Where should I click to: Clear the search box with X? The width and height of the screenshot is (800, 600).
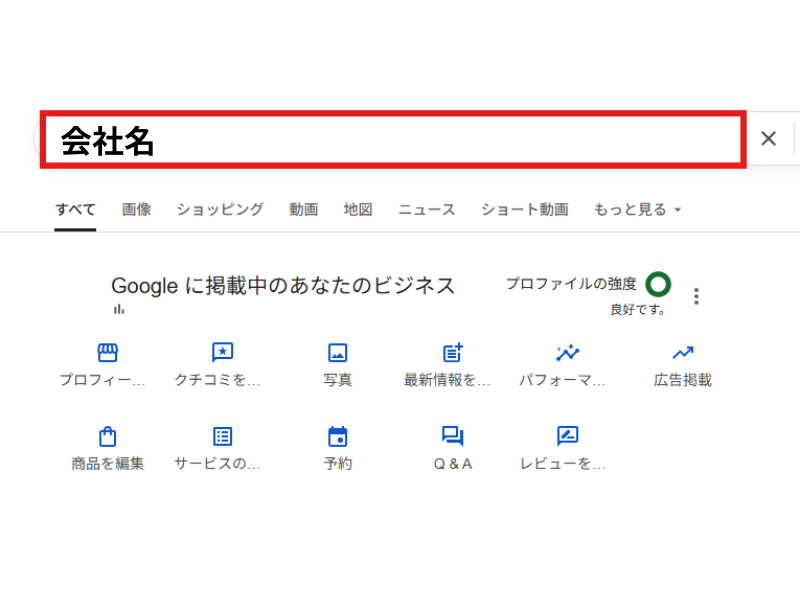pos(768,138)
